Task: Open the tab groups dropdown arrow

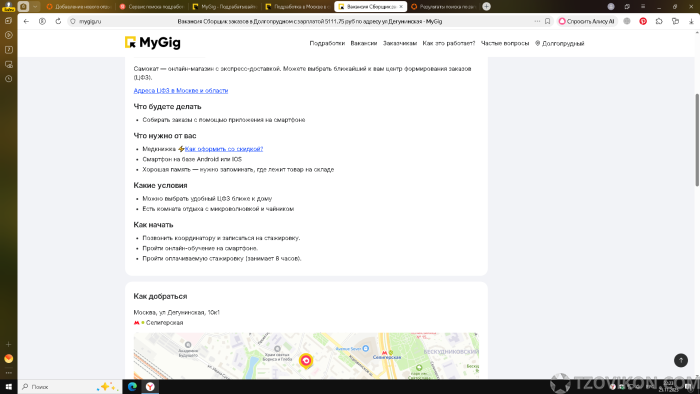Action: pos(35,7)
